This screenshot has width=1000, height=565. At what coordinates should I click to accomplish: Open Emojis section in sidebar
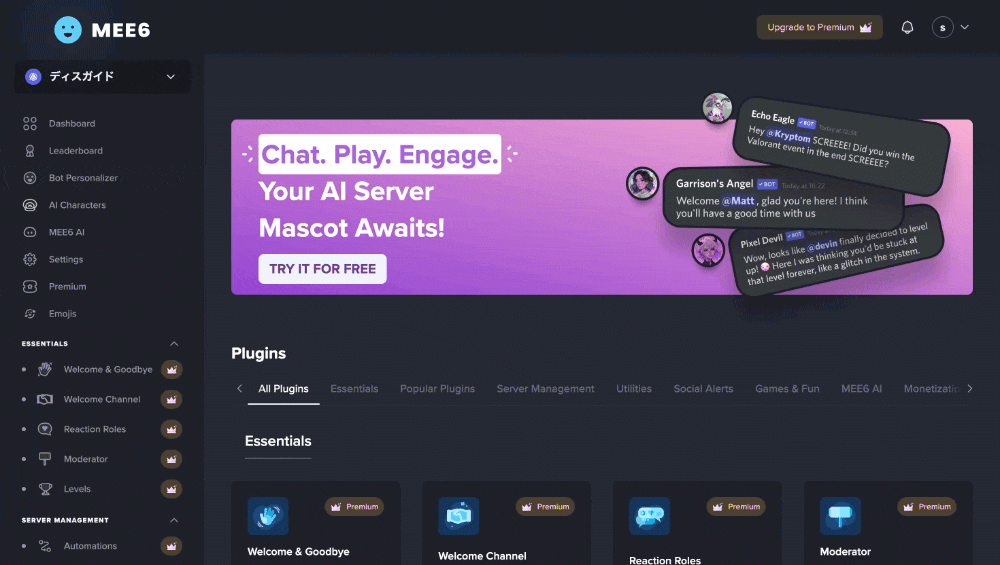62,314
